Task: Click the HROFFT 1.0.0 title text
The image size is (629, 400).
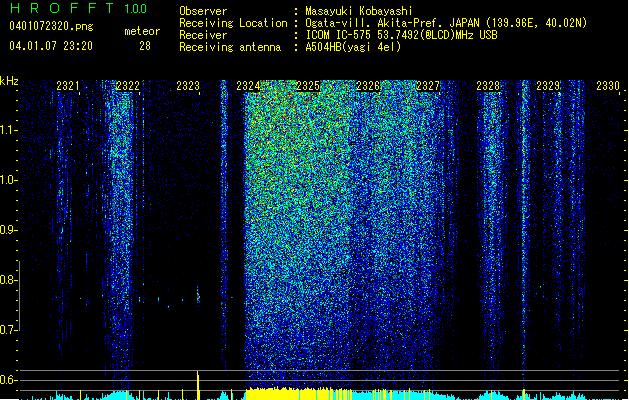Action: pyautogui.click(x=79, y=8)
